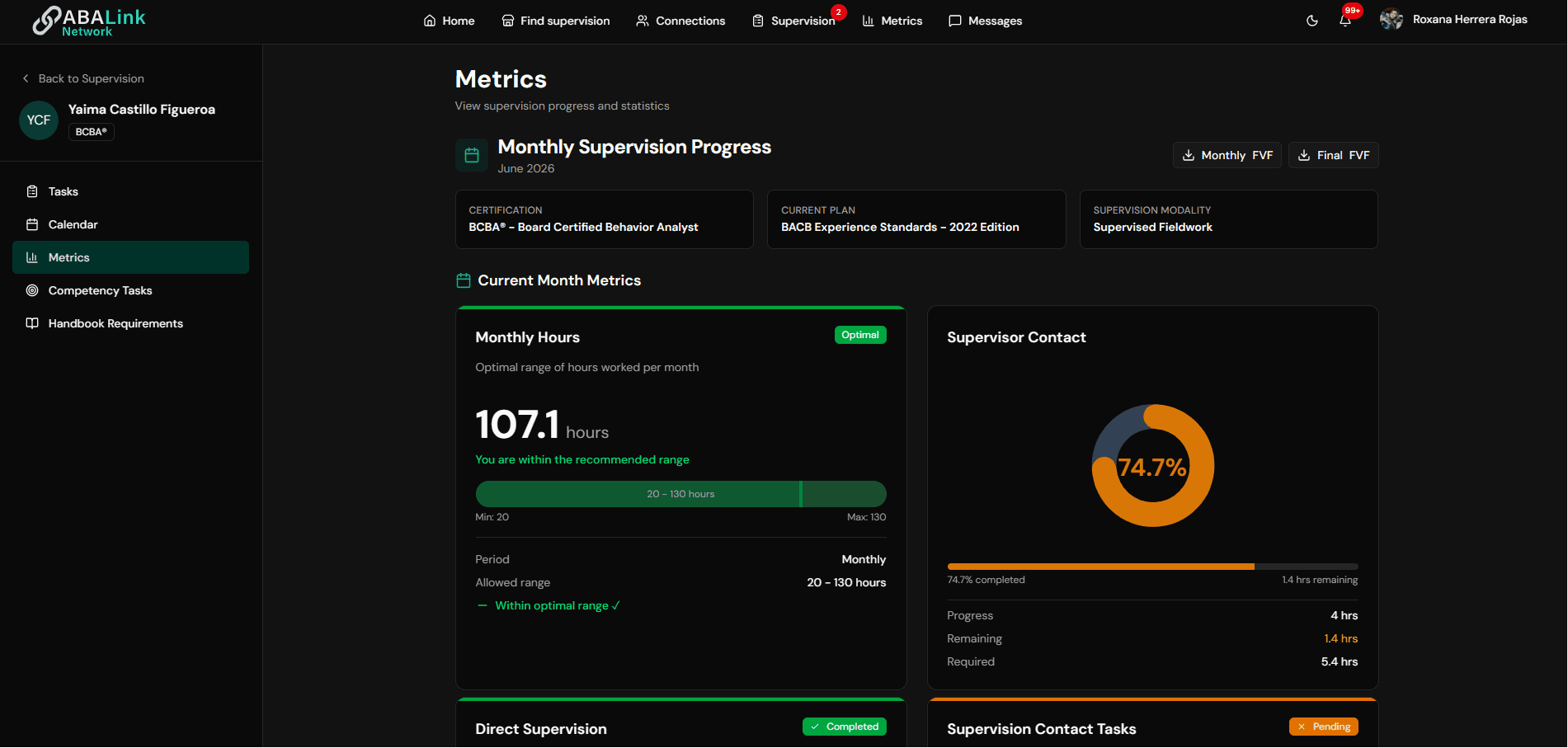The width and height of the screenshot is (1568, 748).
Task: Download the Final FVF
Action: pyautogui.click(x=1334, y=155)
